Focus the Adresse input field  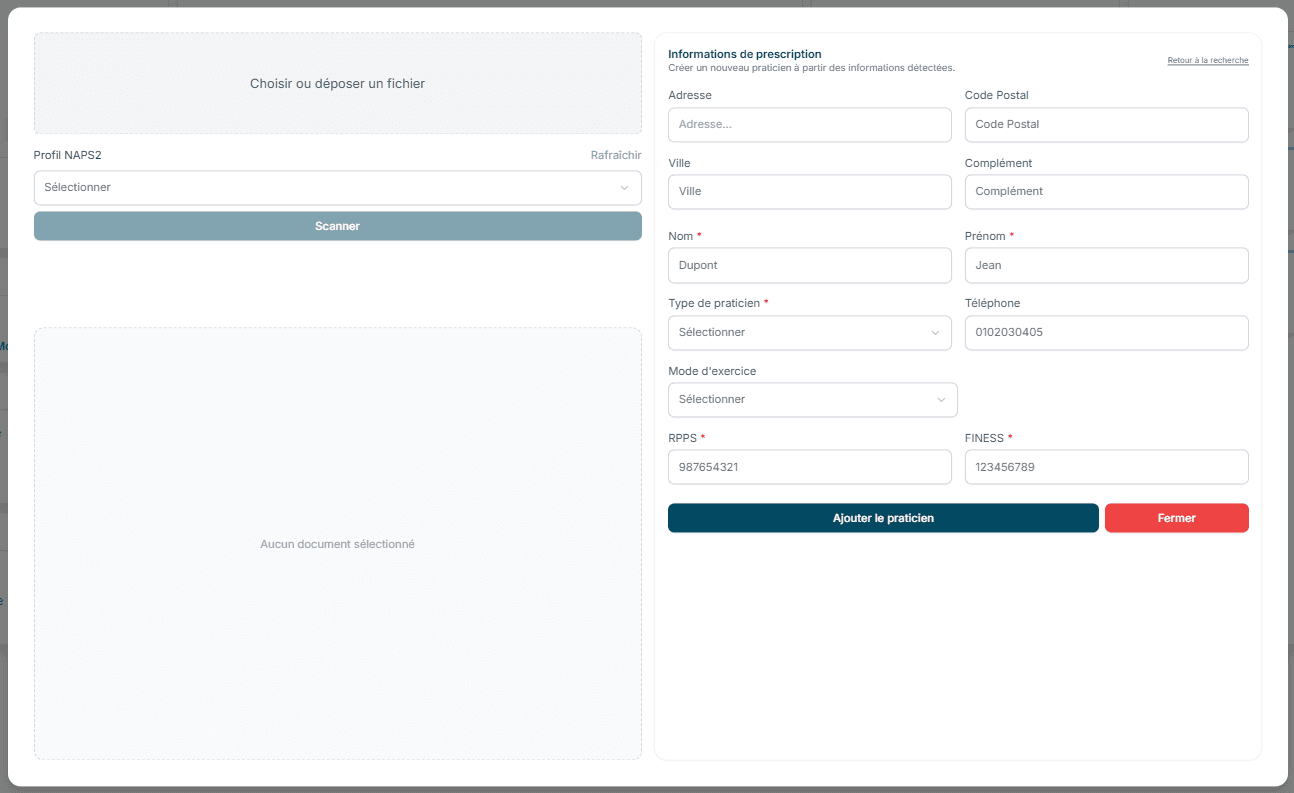coord(810,125)
